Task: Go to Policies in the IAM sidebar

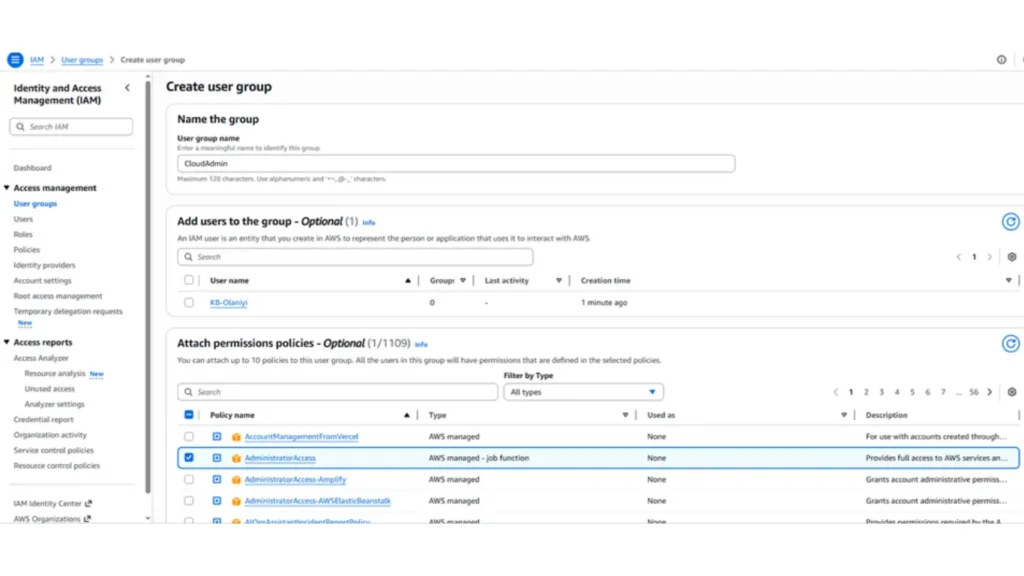Action: [x=27, y=250]
